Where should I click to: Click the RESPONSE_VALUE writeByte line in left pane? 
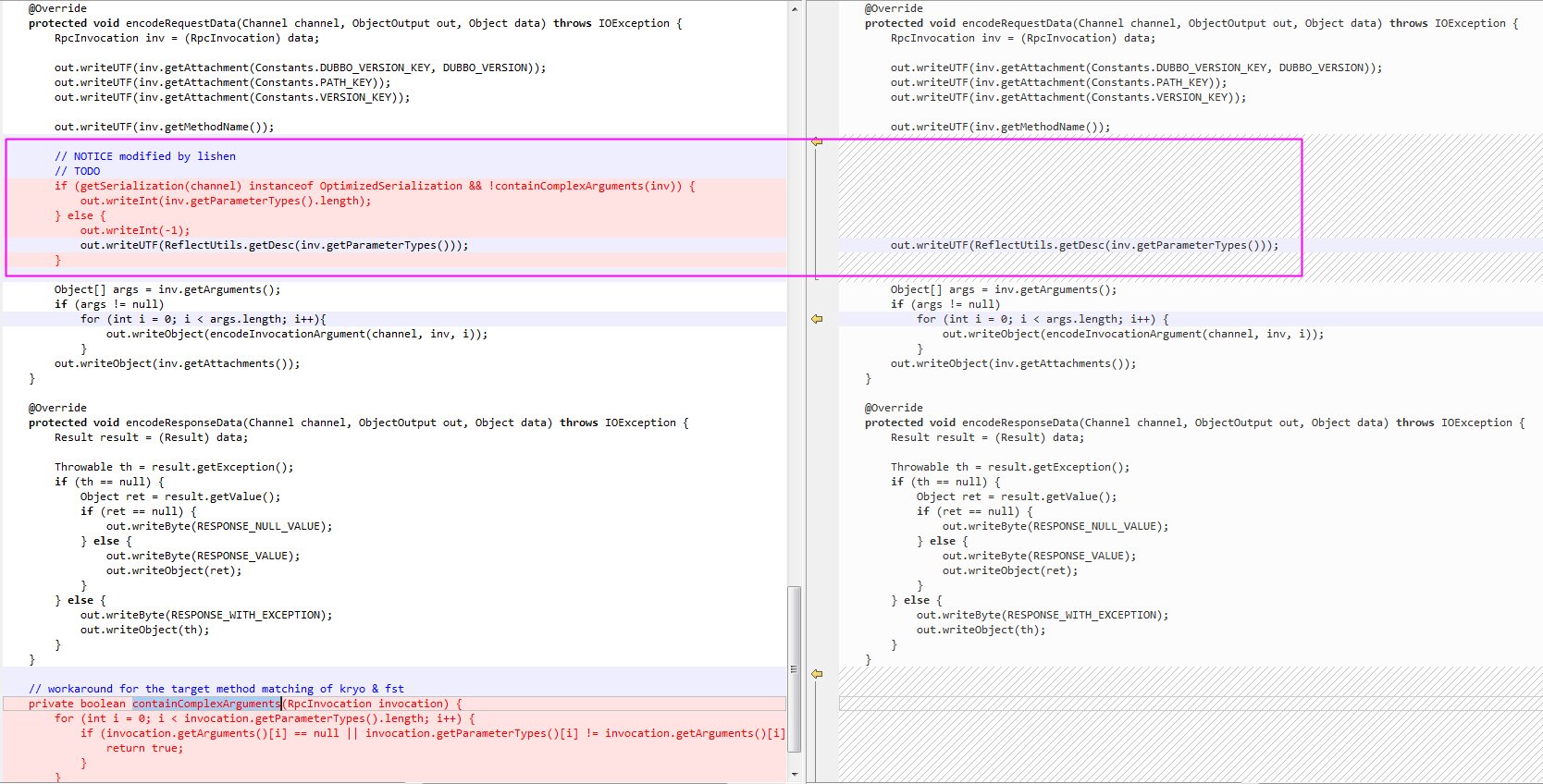tap(204, 556)
